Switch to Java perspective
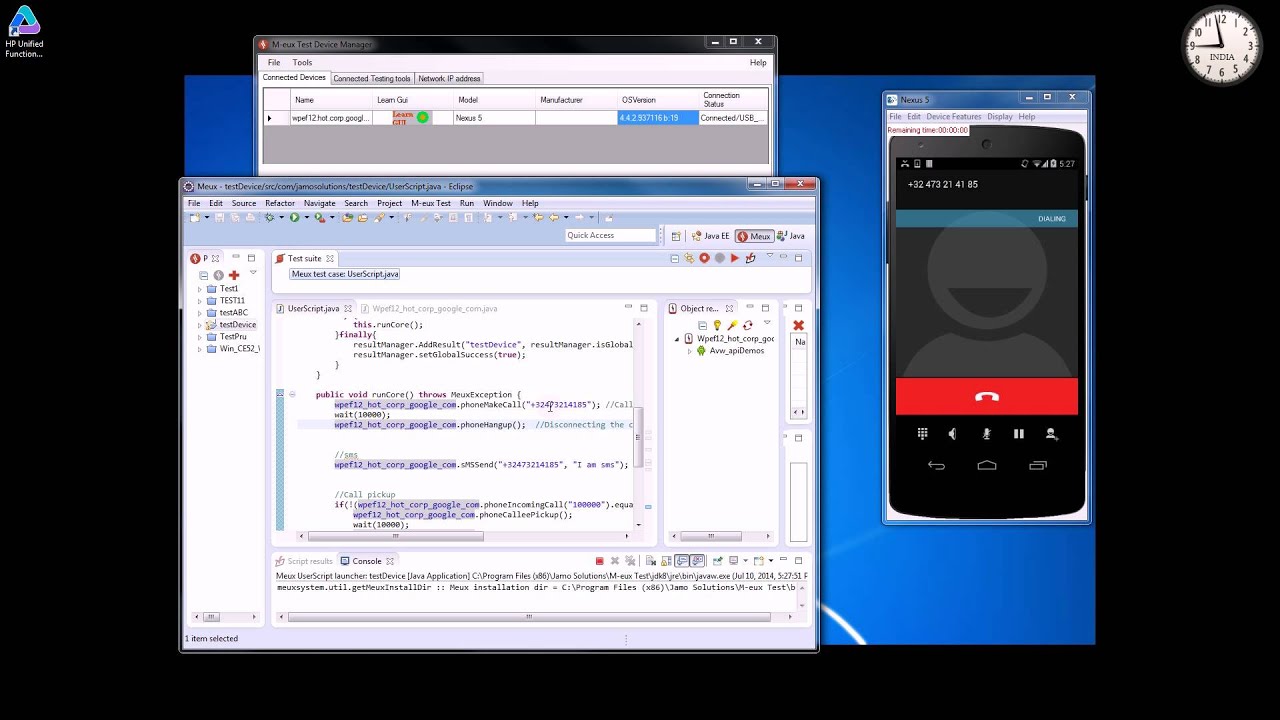This screenshot has width=1280, height=720. 791,236
